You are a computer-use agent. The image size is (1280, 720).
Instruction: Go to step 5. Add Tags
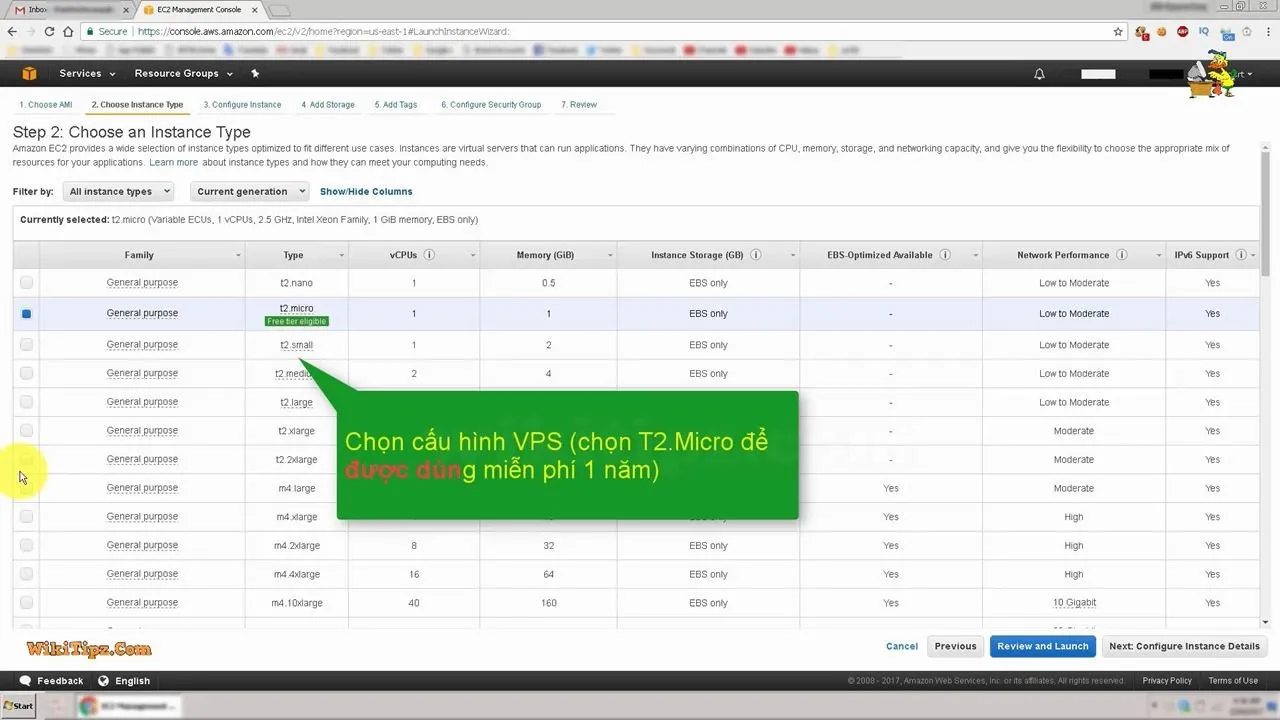(396, 104)
